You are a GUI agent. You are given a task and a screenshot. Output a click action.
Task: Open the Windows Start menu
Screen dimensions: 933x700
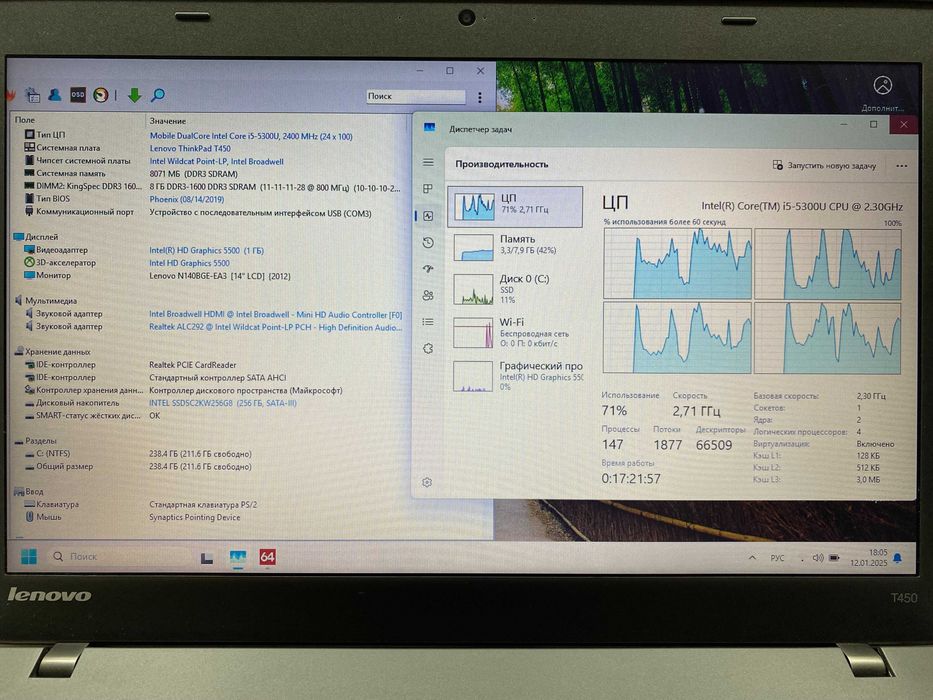pos(29,557)
